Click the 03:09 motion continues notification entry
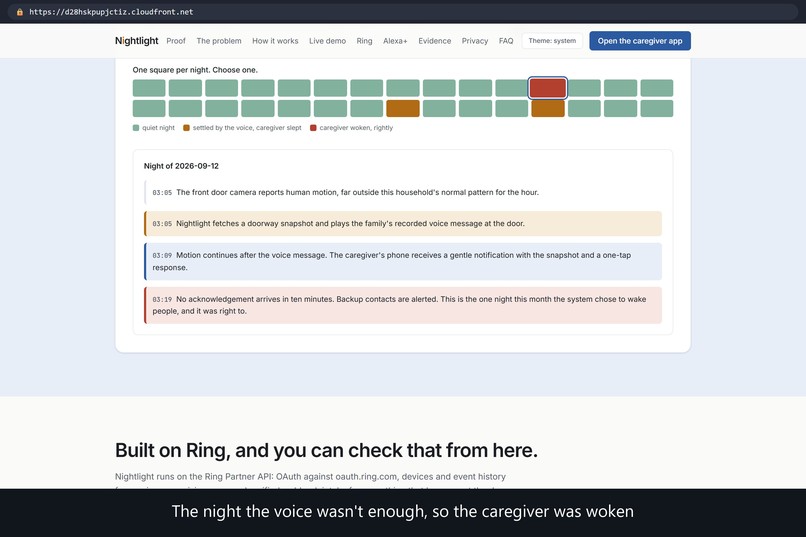 click(x=403, y=261)
